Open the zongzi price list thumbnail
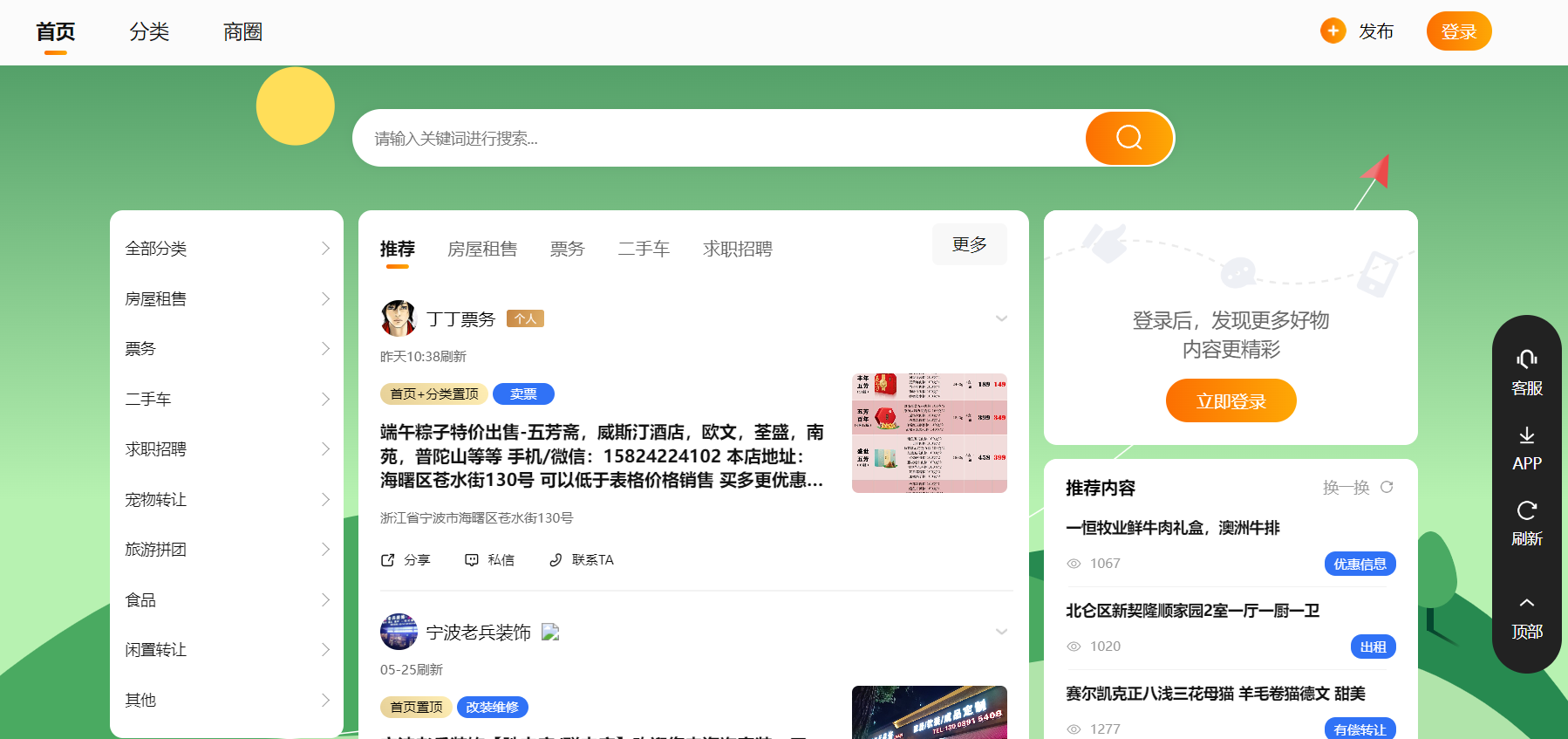 point(929,433)
